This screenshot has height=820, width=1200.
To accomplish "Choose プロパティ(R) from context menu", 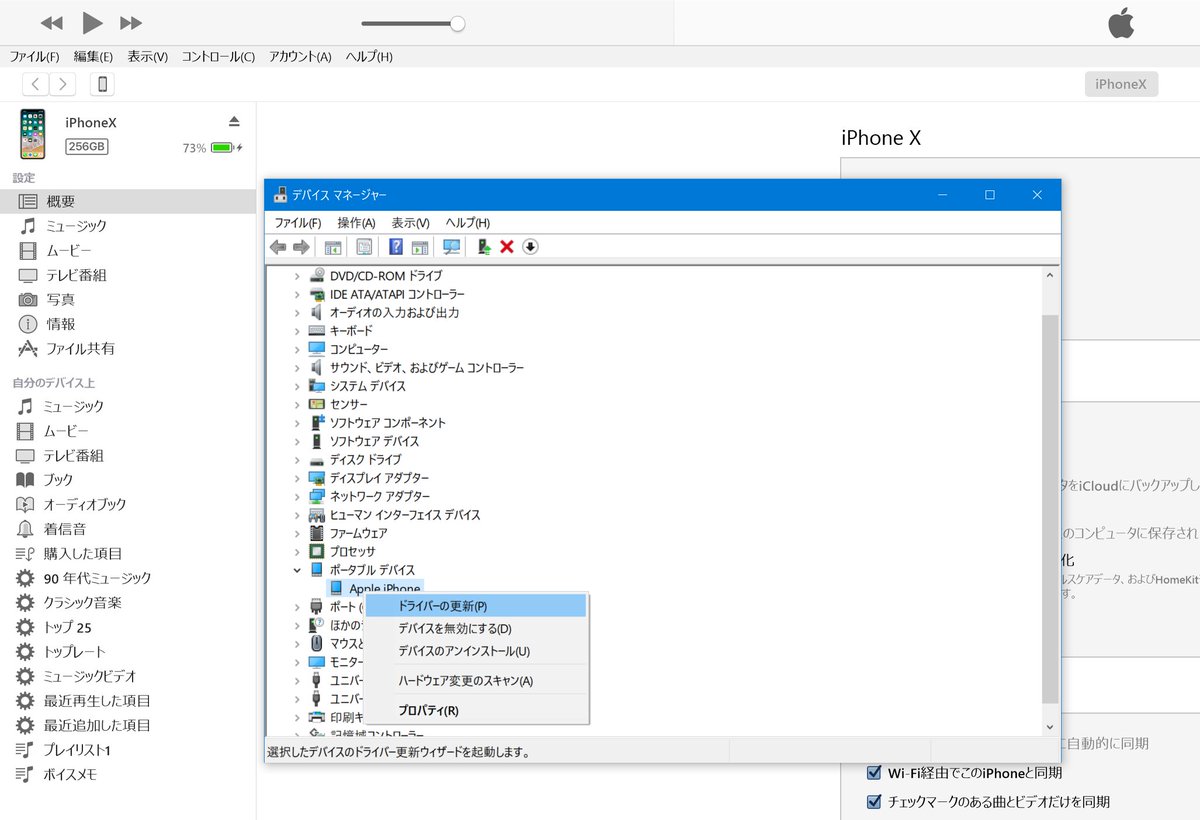I will (x=476, y=711).
